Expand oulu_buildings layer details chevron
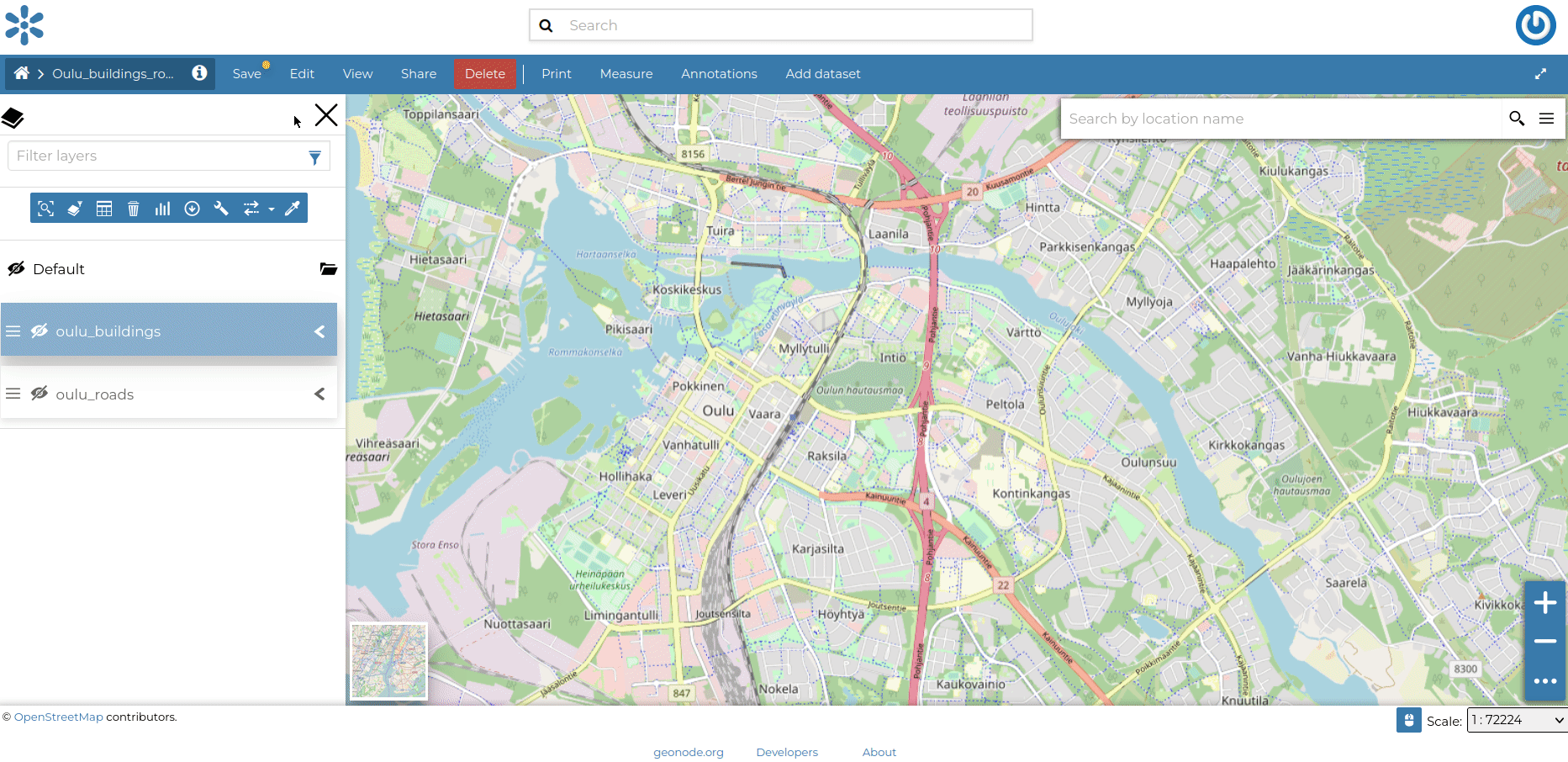 pos(319,331)
